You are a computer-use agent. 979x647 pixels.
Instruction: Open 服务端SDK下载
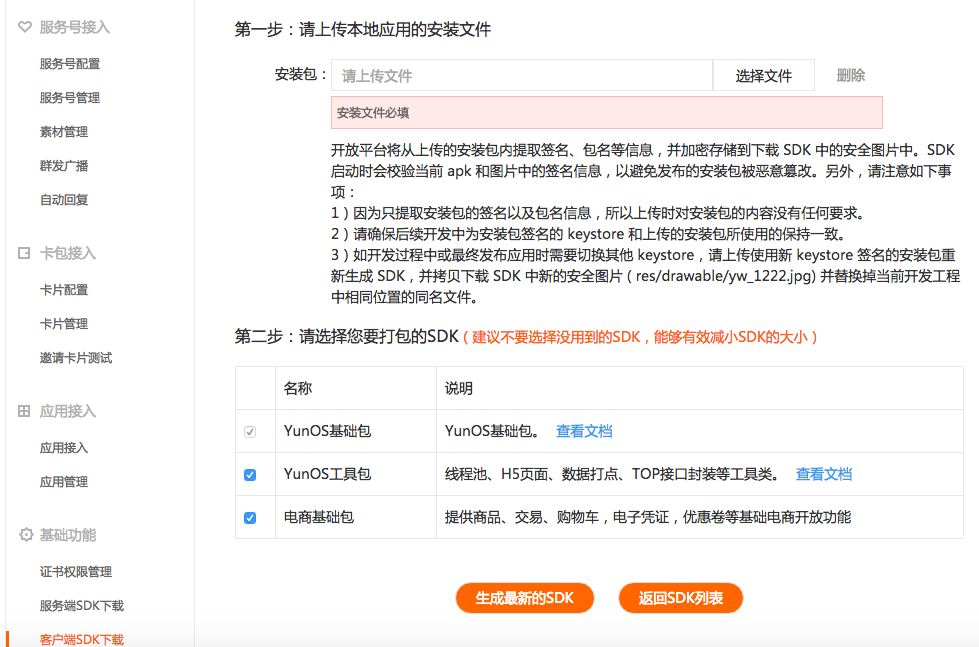[x=82, y=606]
